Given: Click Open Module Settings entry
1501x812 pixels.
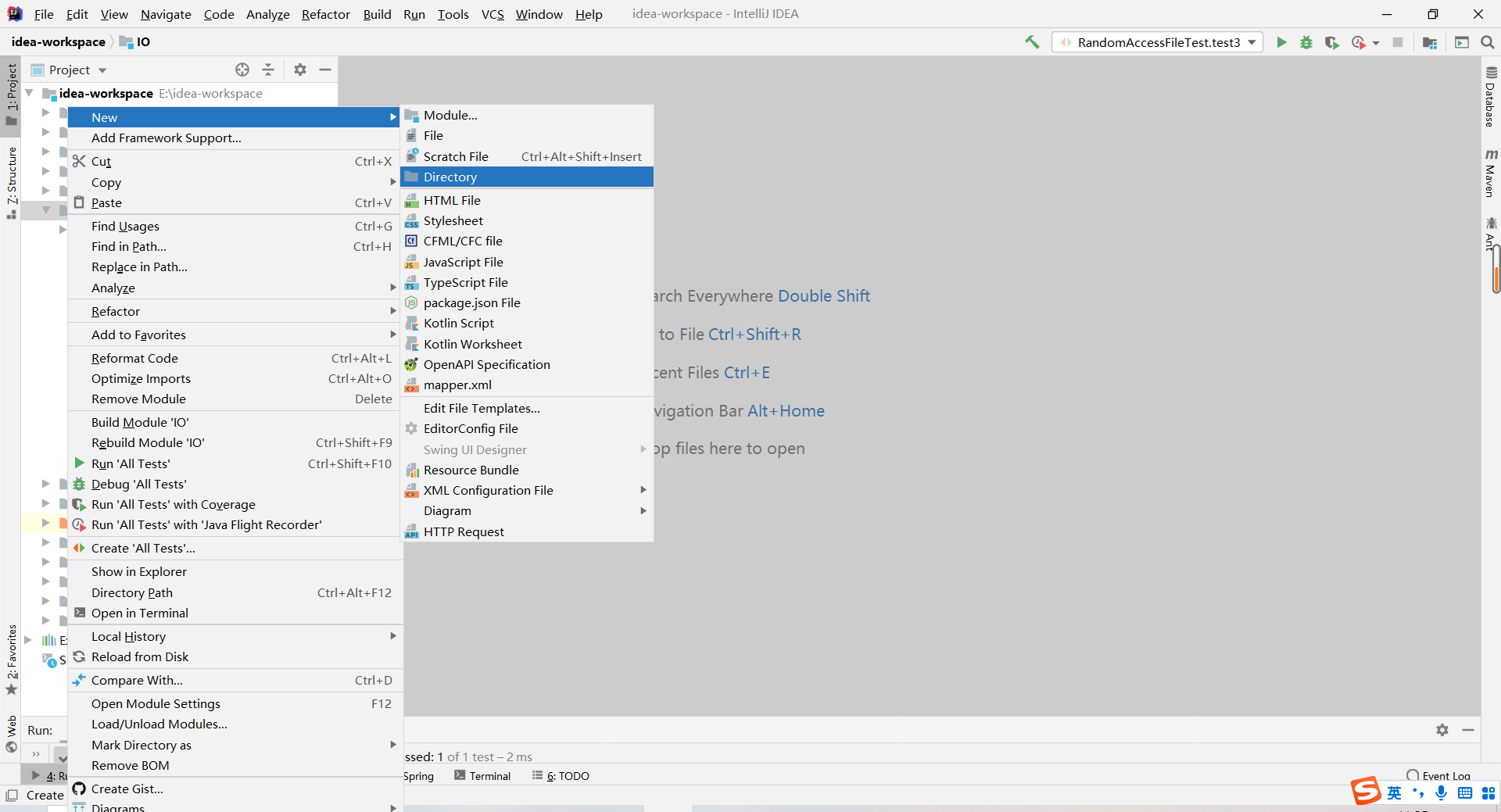Looking at the screenshot, I should (235, 703).
